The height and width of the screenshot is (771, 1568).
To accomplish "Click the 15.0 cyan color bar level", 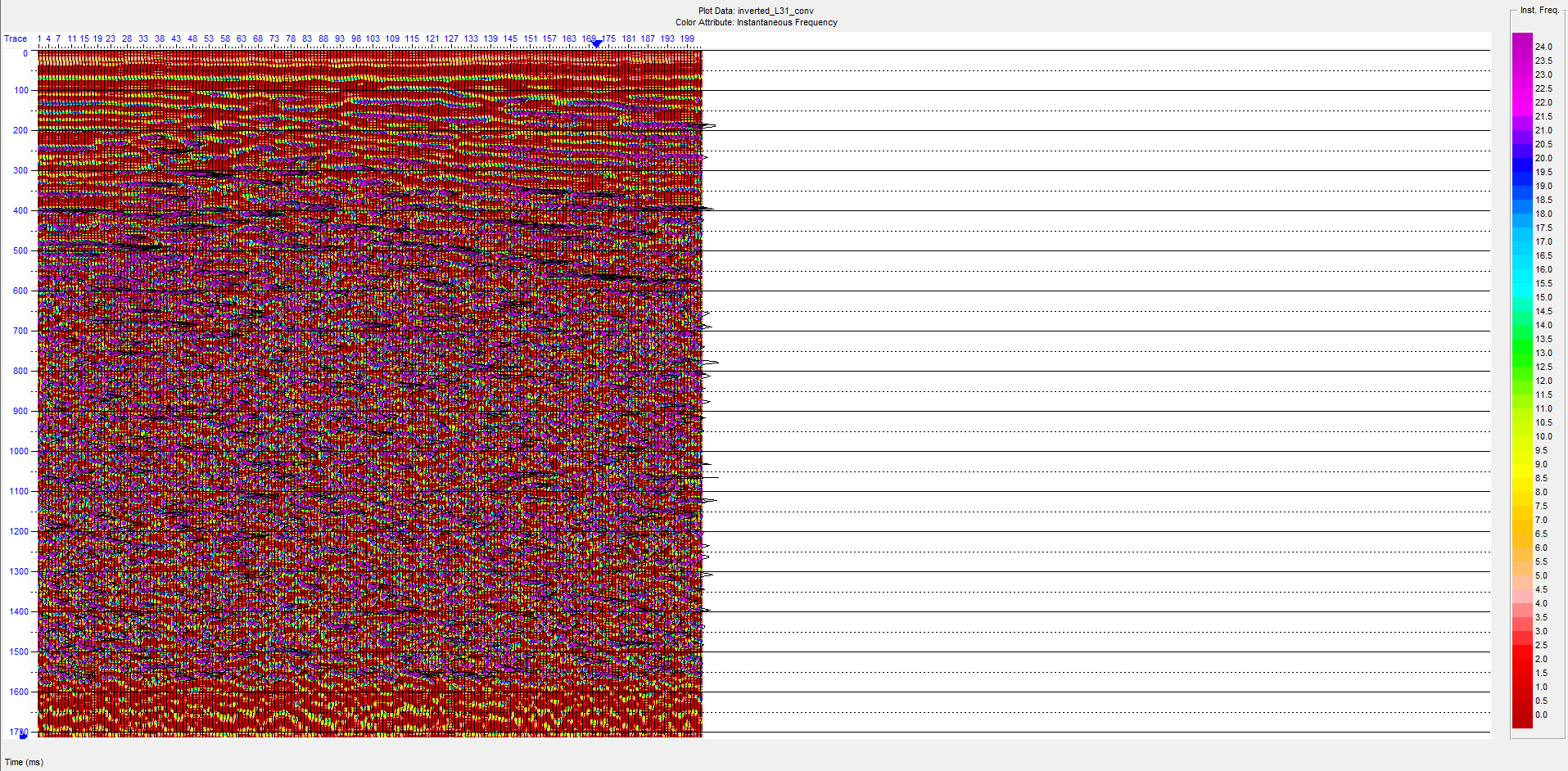I will click(x=1522, y=297).
